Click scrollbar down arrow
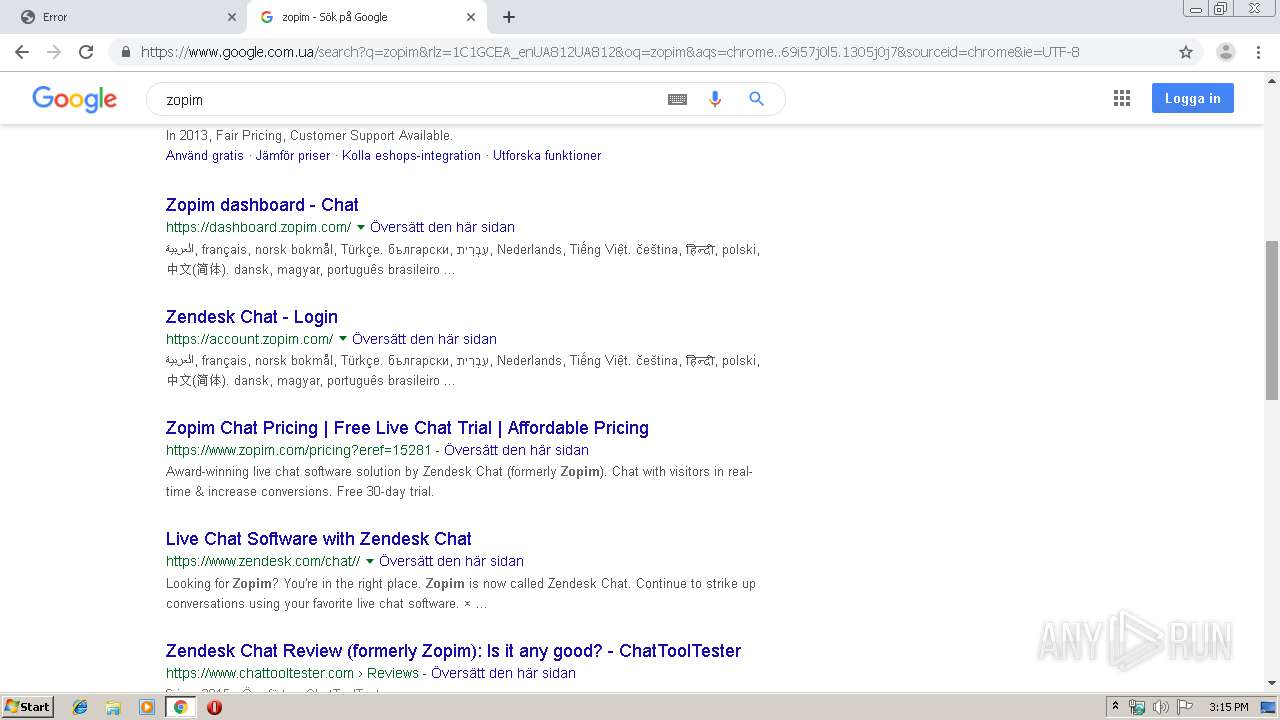 (1272, 683)
